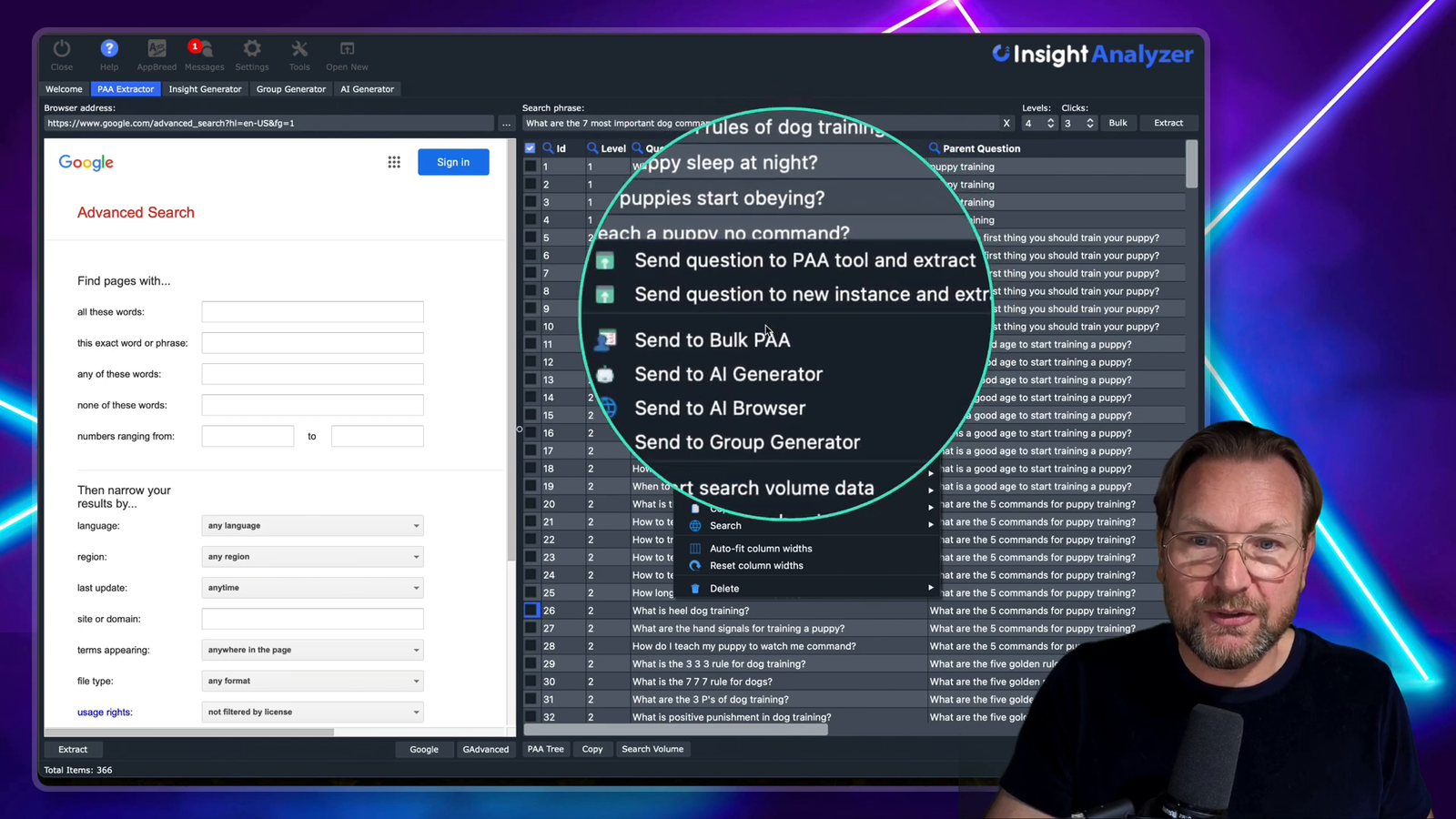This screenshot has width=1456, height=819.
Task: Click the browser pane horizontal scrollbar
Action: 189,732
